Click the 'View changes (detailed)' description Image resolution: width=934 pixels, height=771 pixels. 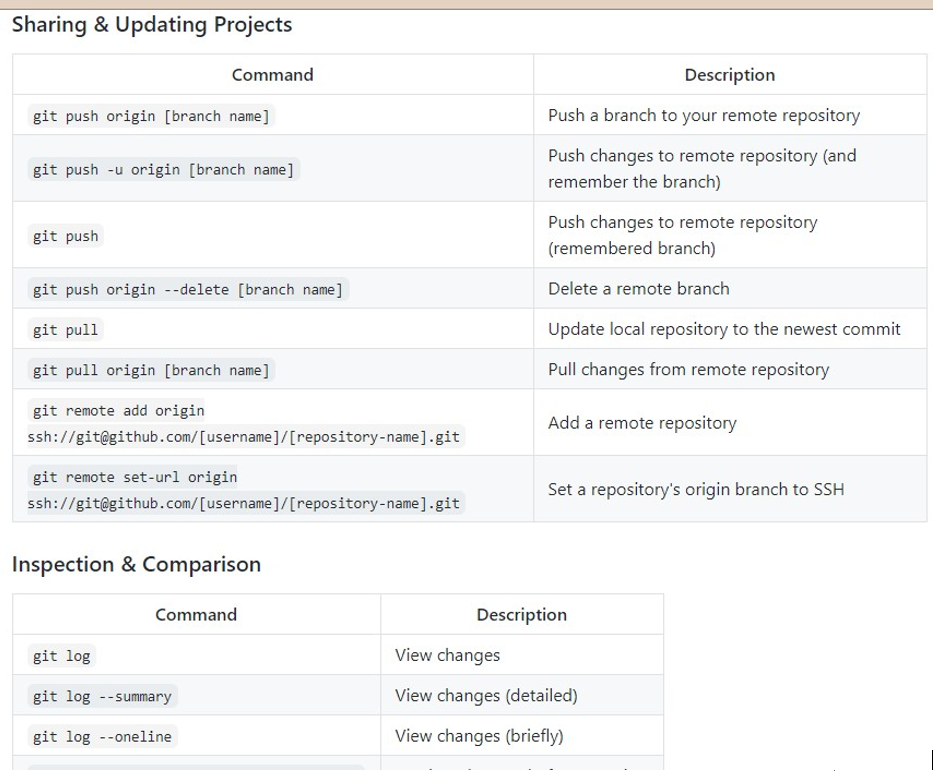486,695
